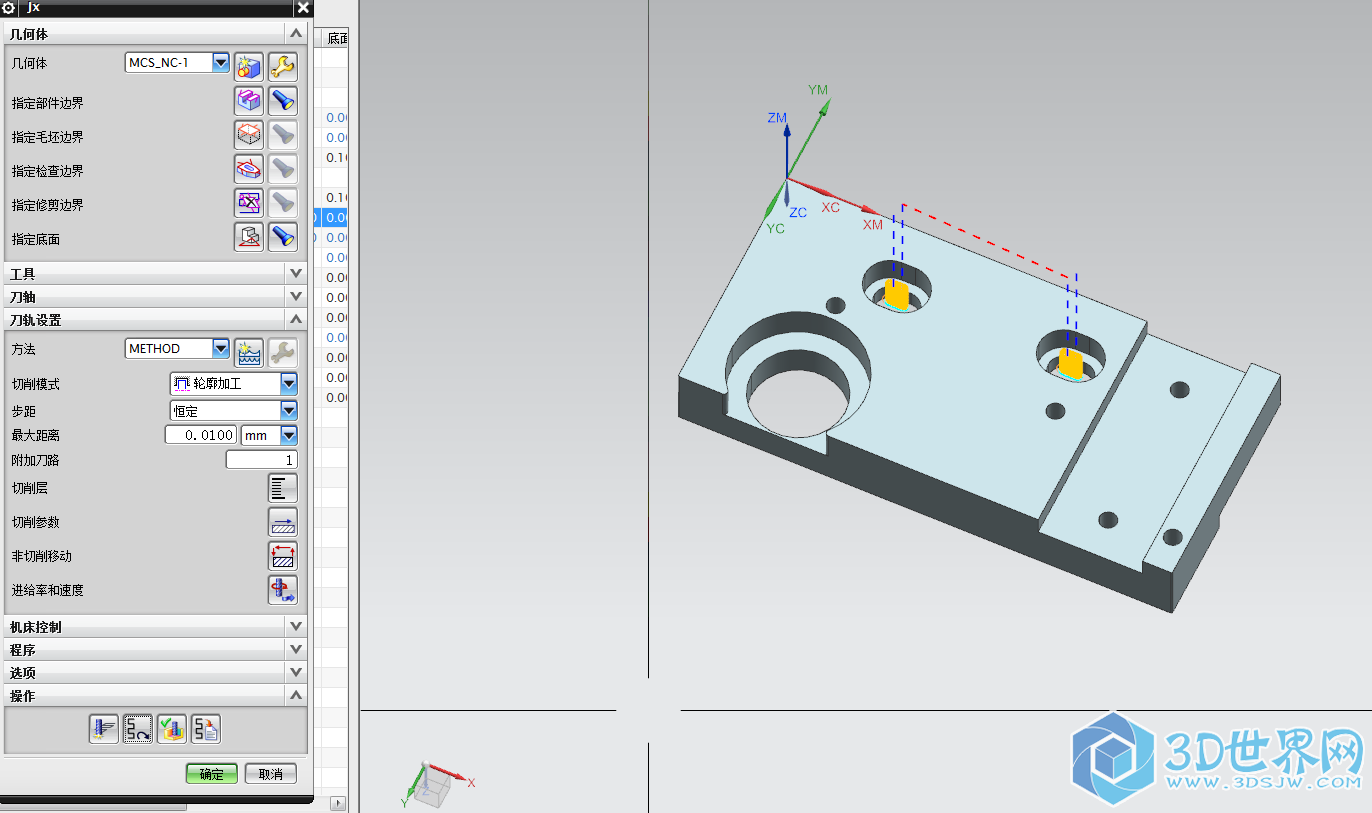1372x813 pixels.
Task: Click the specify trim boundary (指定修剪边界) icon
Action: (x=248, y=204)
